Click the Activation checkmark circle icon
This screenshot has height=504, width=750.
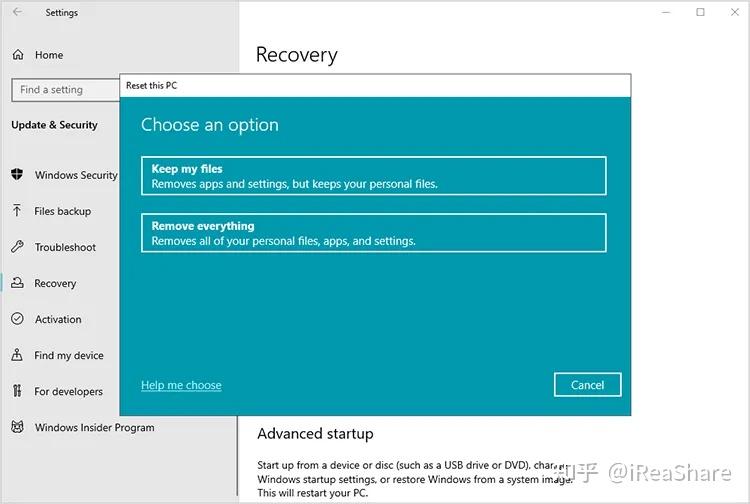17,318
